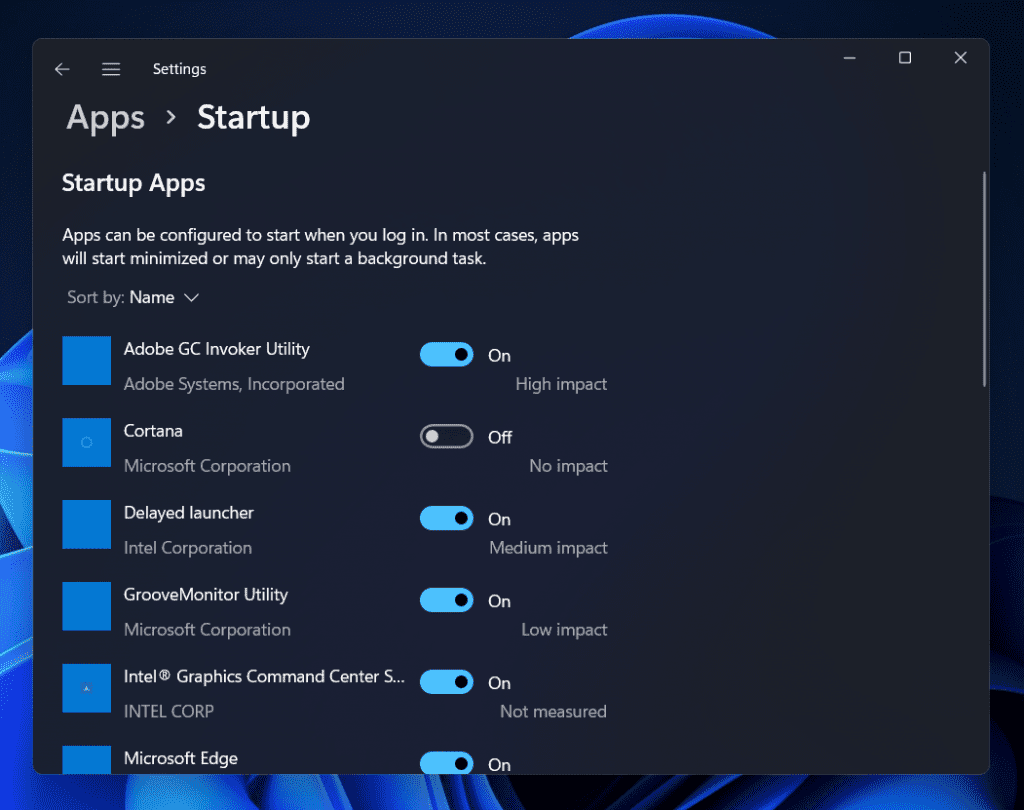Minimize the Settings window
1024x810 pixels.
pos(849,57)
